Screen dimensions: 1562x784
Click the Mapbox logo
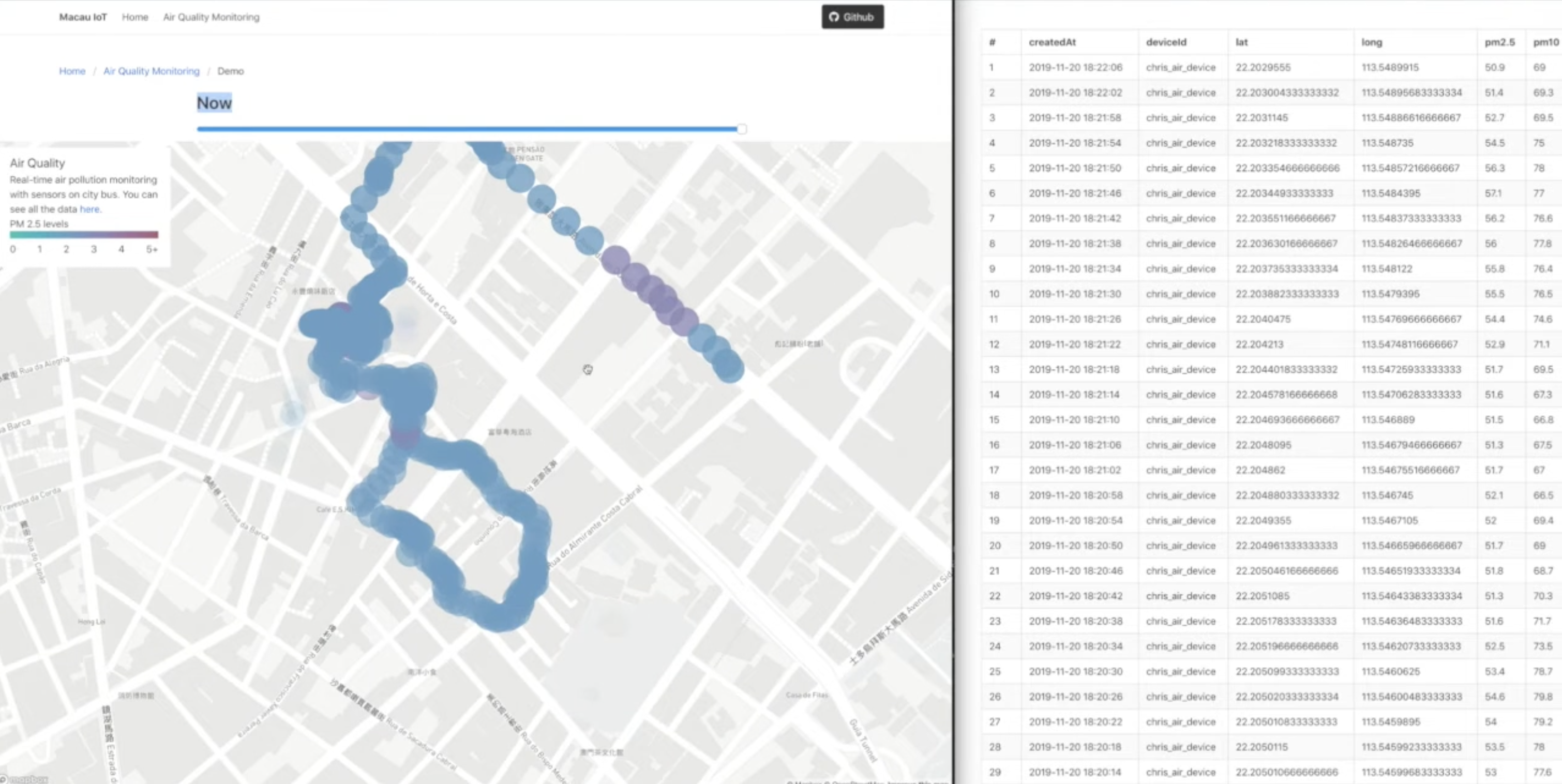tap(24, 778)
